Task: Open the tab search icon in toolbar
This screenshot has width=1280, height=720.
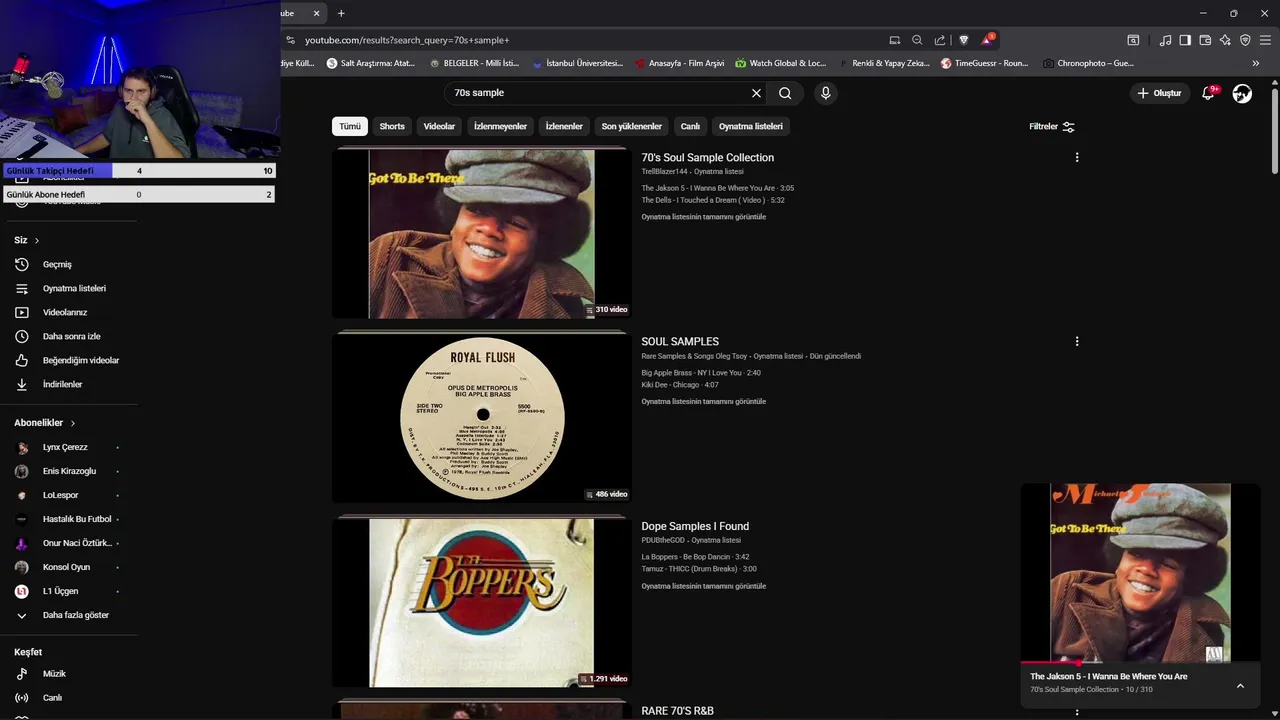Action: point(1133,40)
